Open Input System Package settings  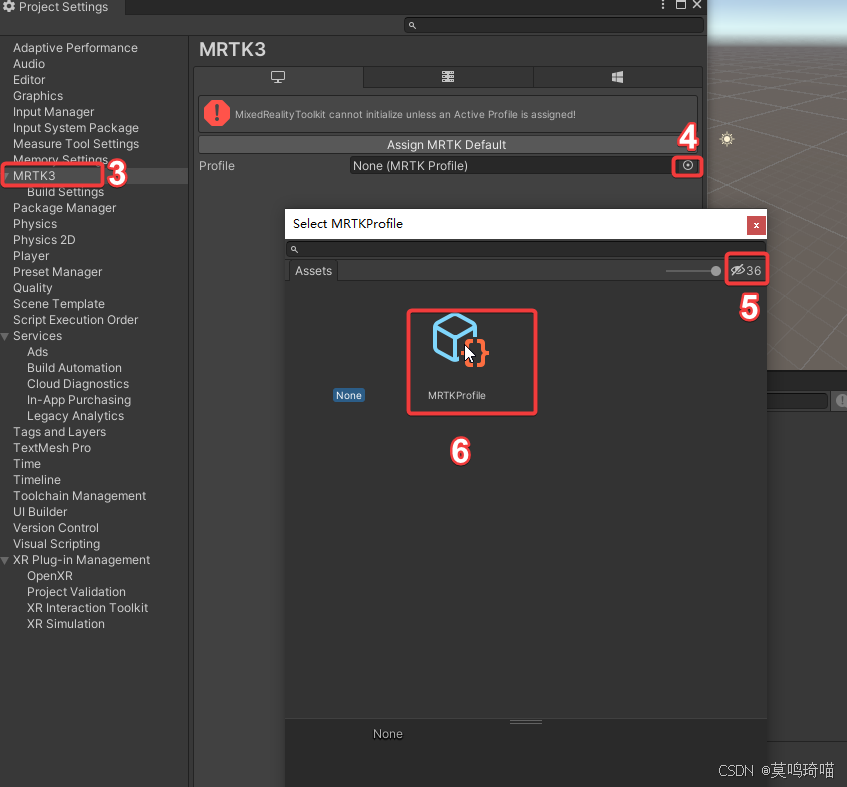click(x=76, y=128)
